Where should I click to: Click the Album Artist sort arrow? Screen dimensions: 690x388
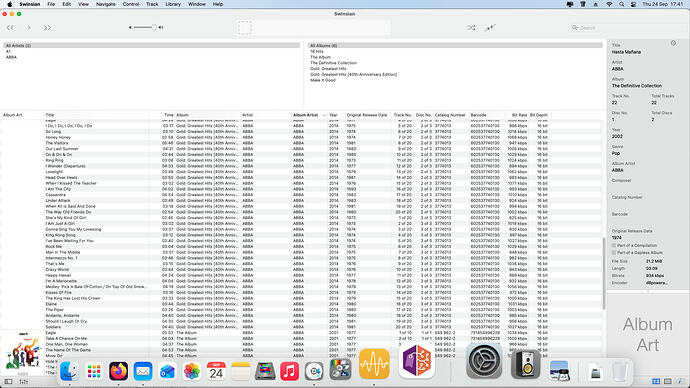[x=324, y=115]
